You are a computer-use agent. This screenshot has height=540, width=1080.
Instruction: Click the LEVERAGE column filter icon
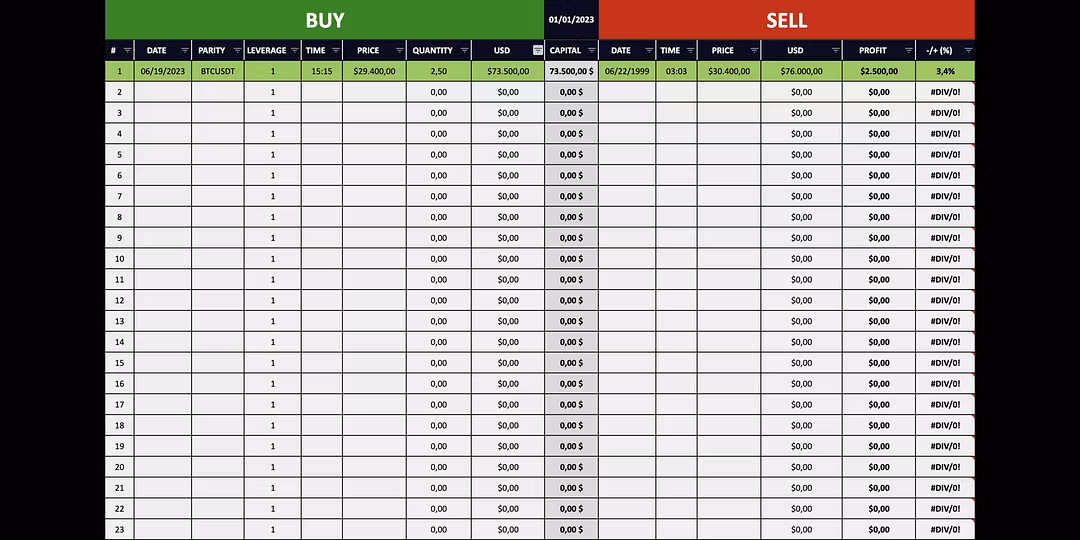[294, 50]
